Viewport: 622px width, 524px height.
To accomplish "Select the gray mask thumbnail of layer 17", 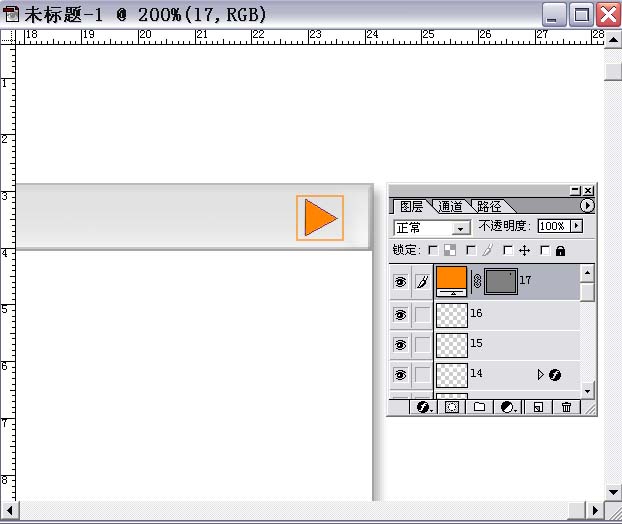I will point(501,281).
